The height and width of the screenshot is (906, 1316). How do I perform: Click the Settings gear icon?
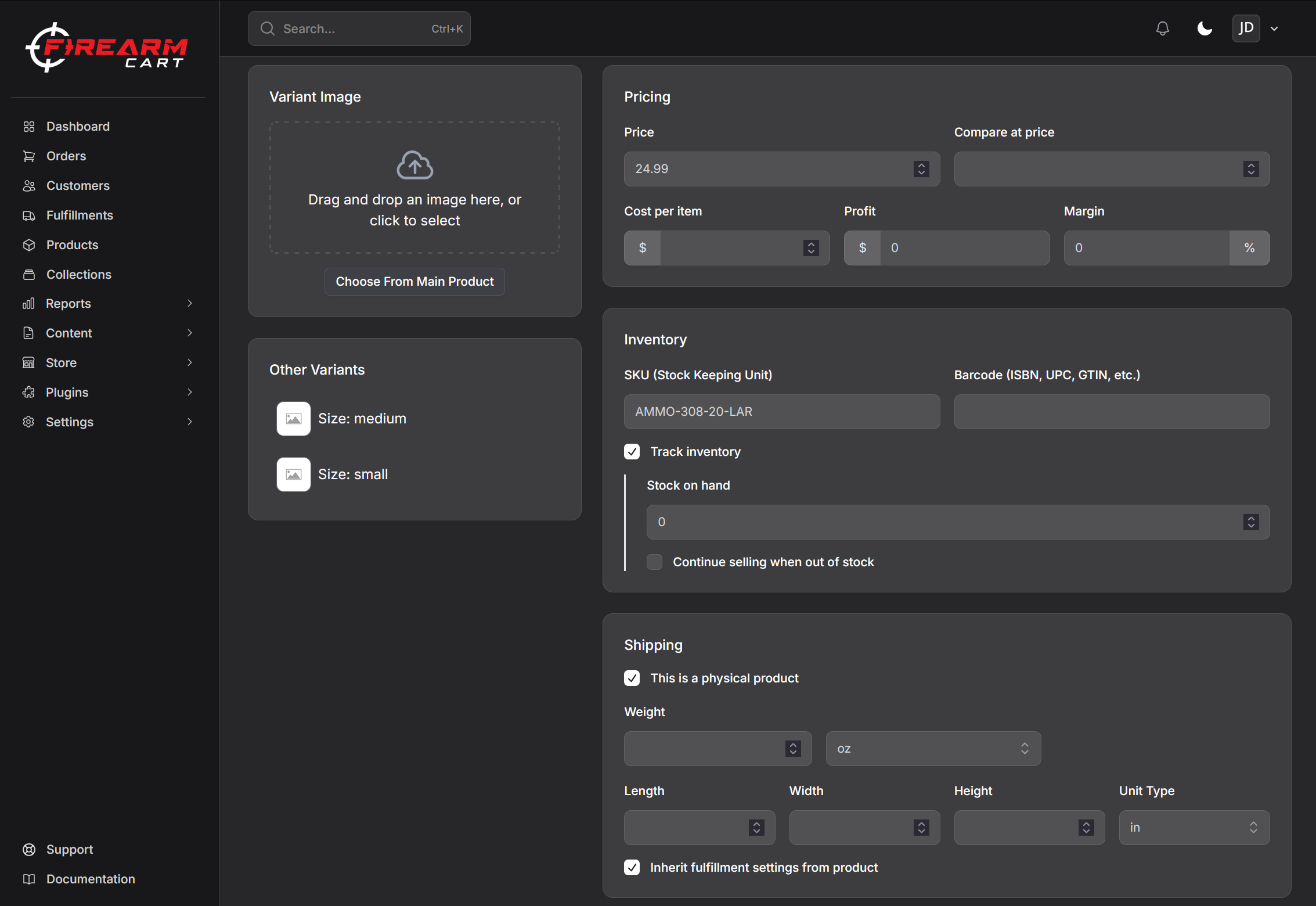28,422
